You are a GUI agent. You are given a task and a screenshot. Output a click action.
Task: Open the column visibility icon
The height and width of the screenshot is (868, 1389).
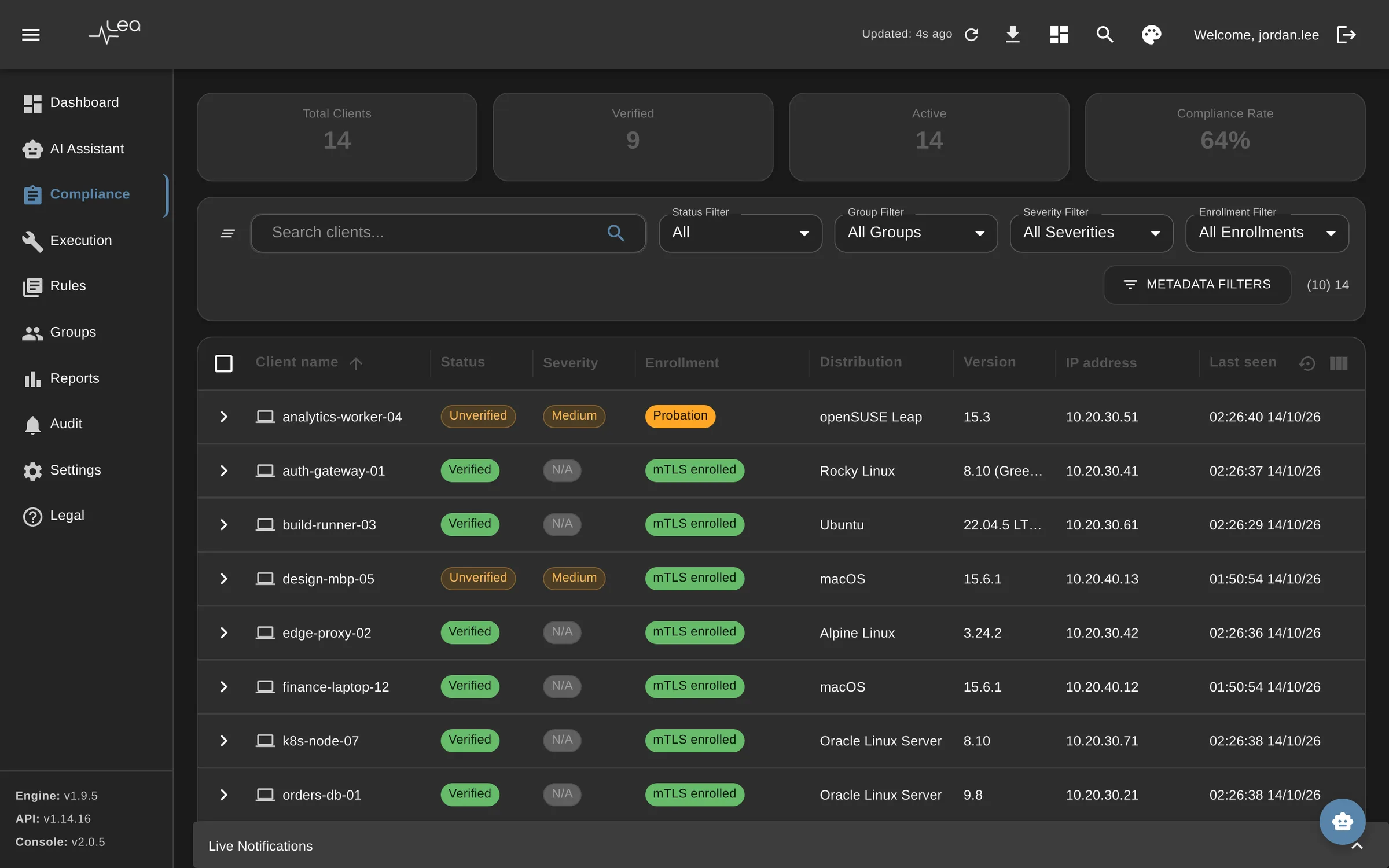coord(1339,363)
